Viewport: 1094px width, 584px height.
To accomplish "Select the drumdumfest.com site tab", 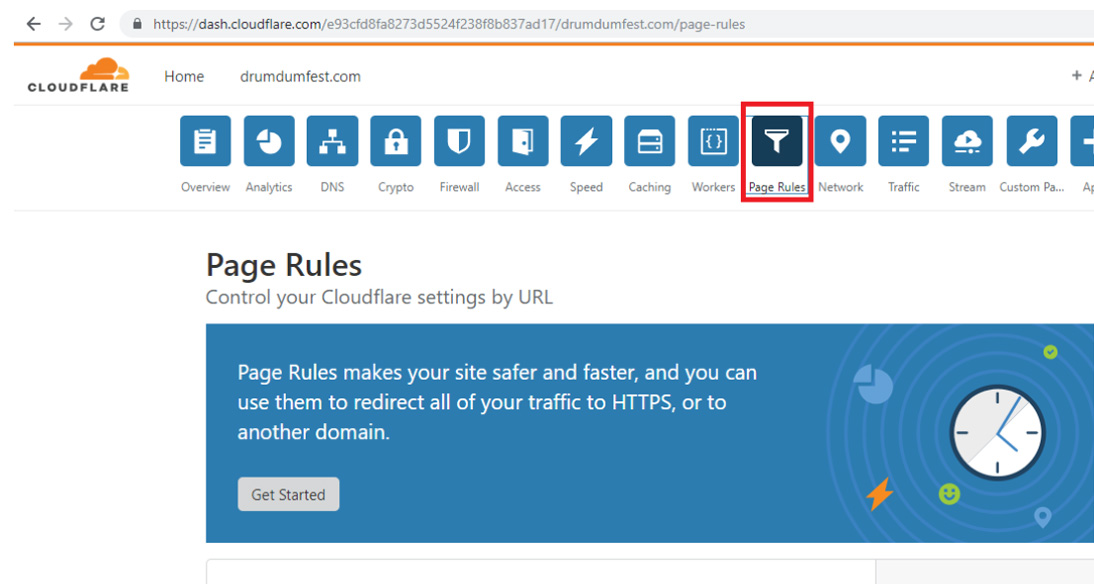I will (300, 76).
